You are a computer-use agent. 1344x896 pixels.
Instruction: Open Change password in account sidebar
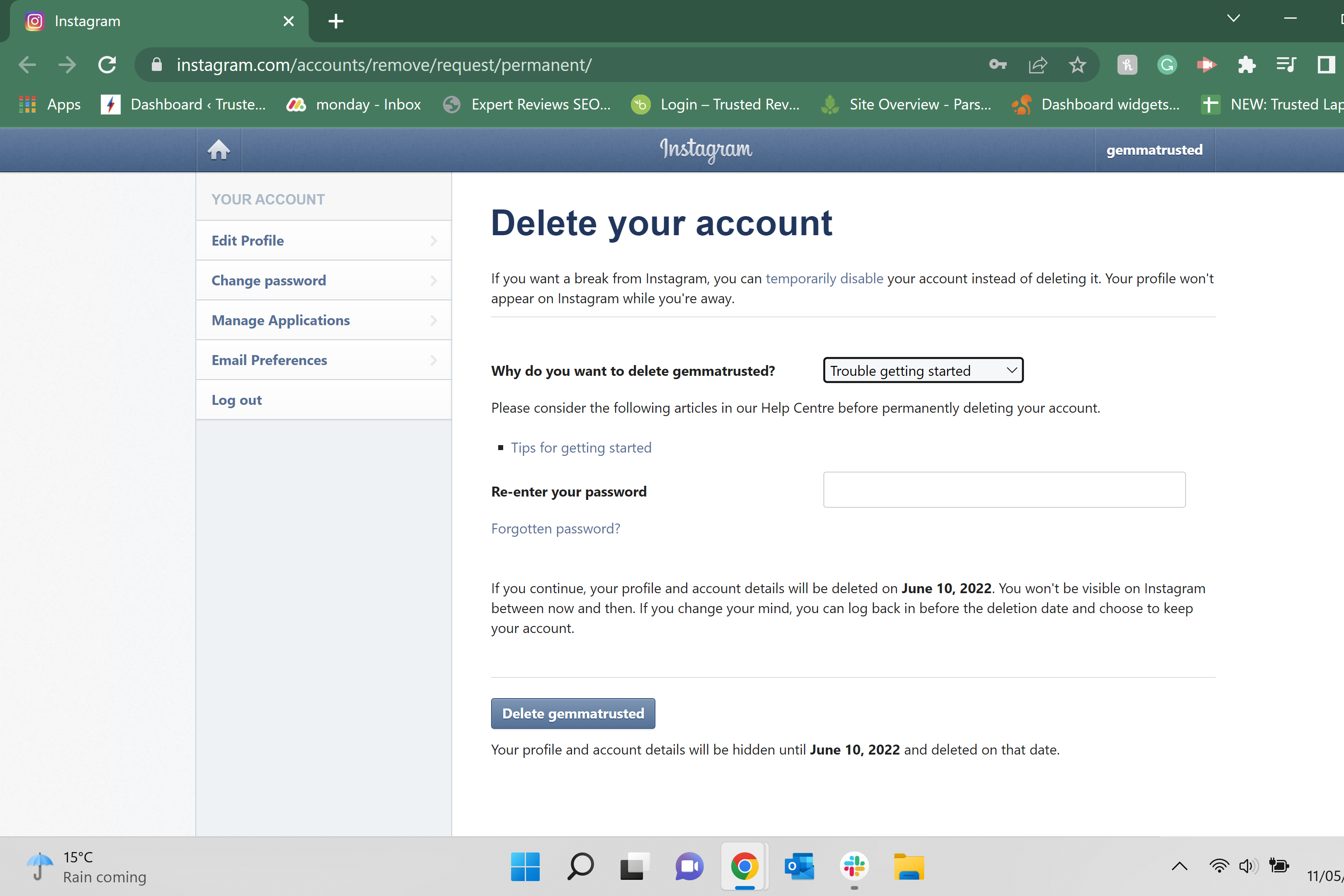(x=324, y=280)
